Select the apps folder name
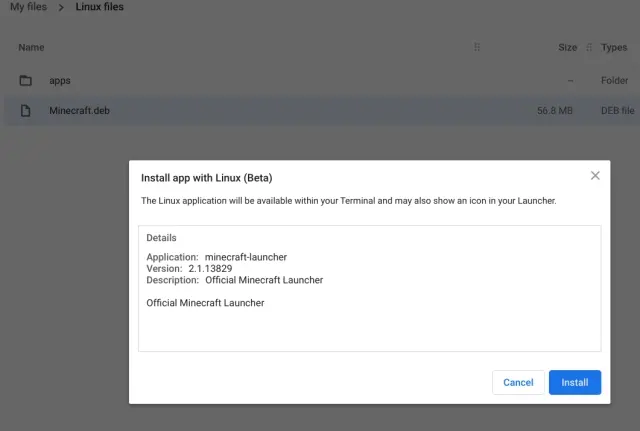 [x=60, y=80]
